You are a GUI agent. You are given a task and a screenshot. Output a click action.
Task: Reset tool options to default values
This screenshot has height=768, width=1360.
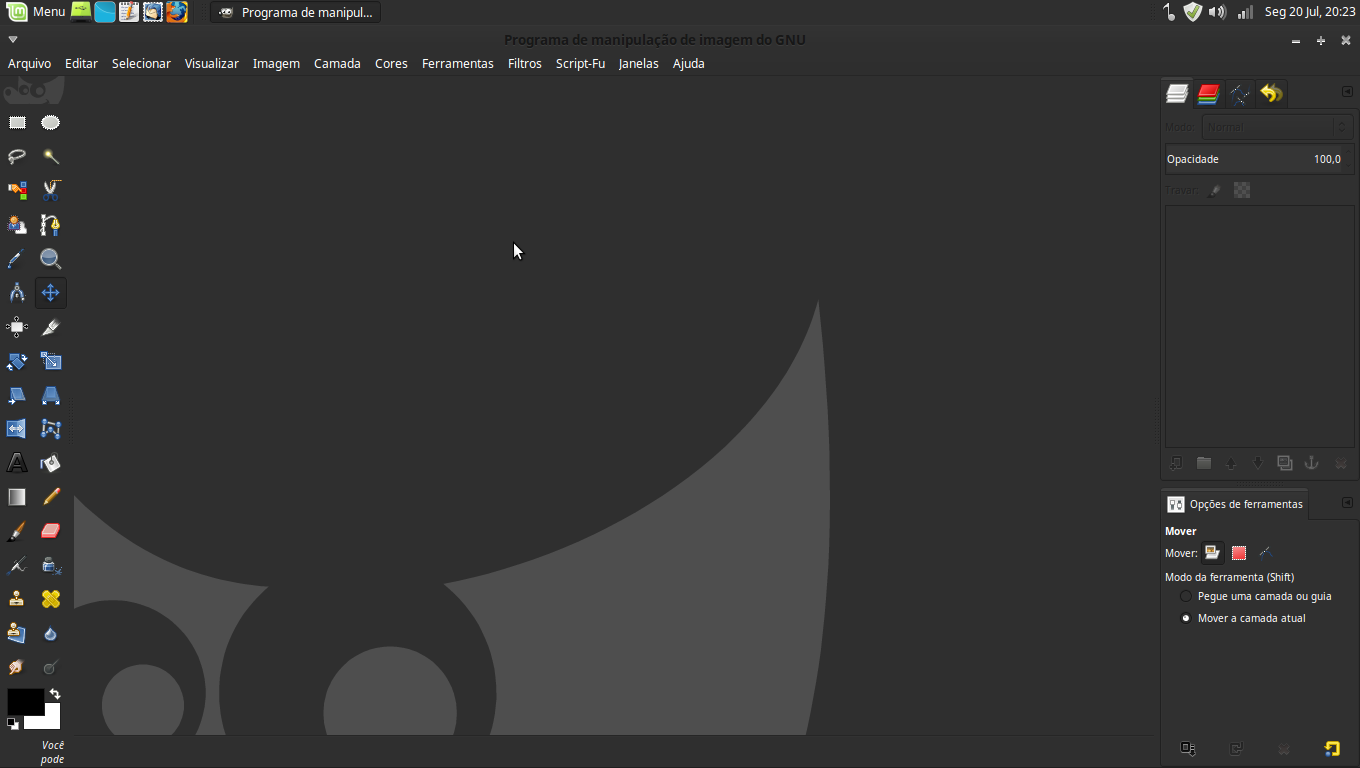tap(1332, 748)
